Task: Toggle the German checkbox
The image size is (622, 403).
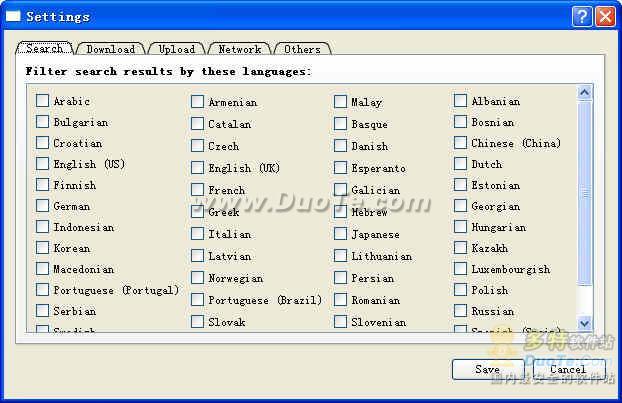Action: [x=42, y=205]
